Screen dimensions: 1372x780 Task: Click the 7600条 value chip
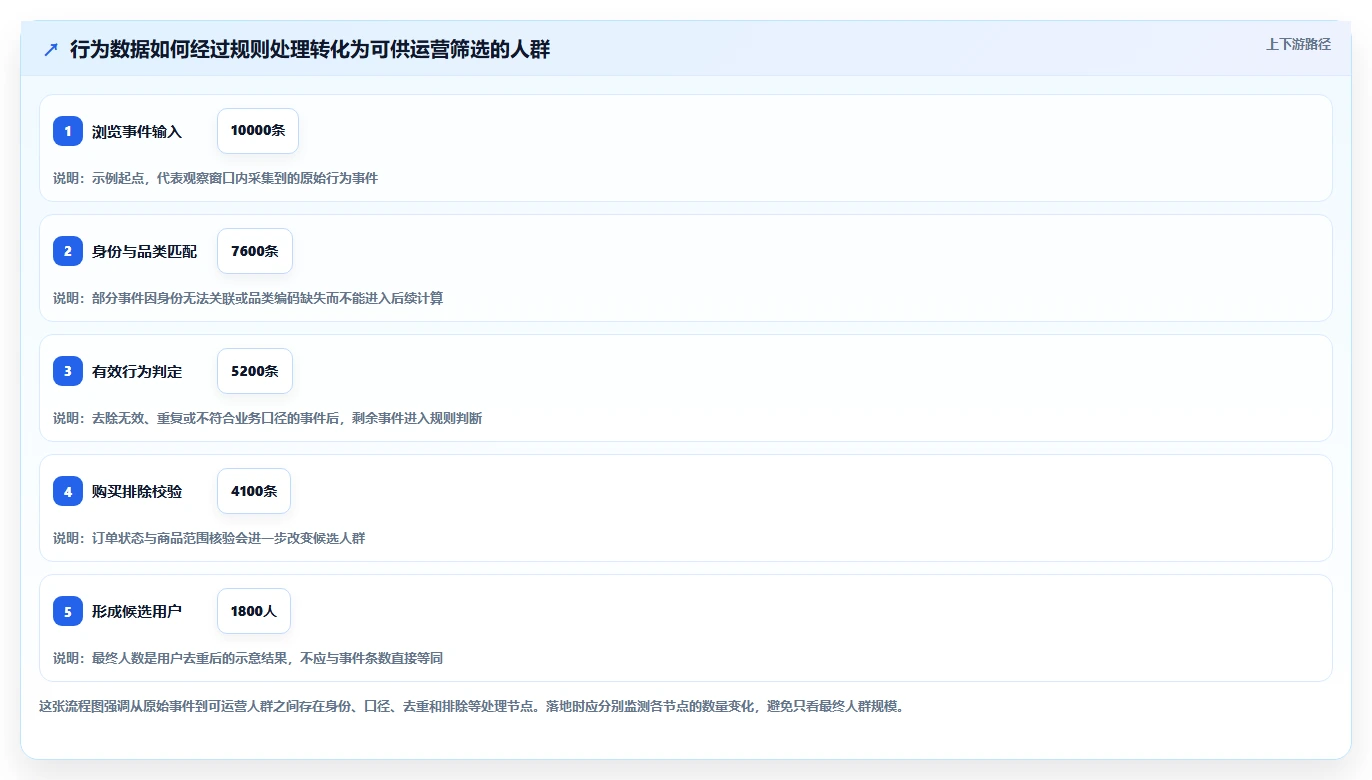(255, 251)
